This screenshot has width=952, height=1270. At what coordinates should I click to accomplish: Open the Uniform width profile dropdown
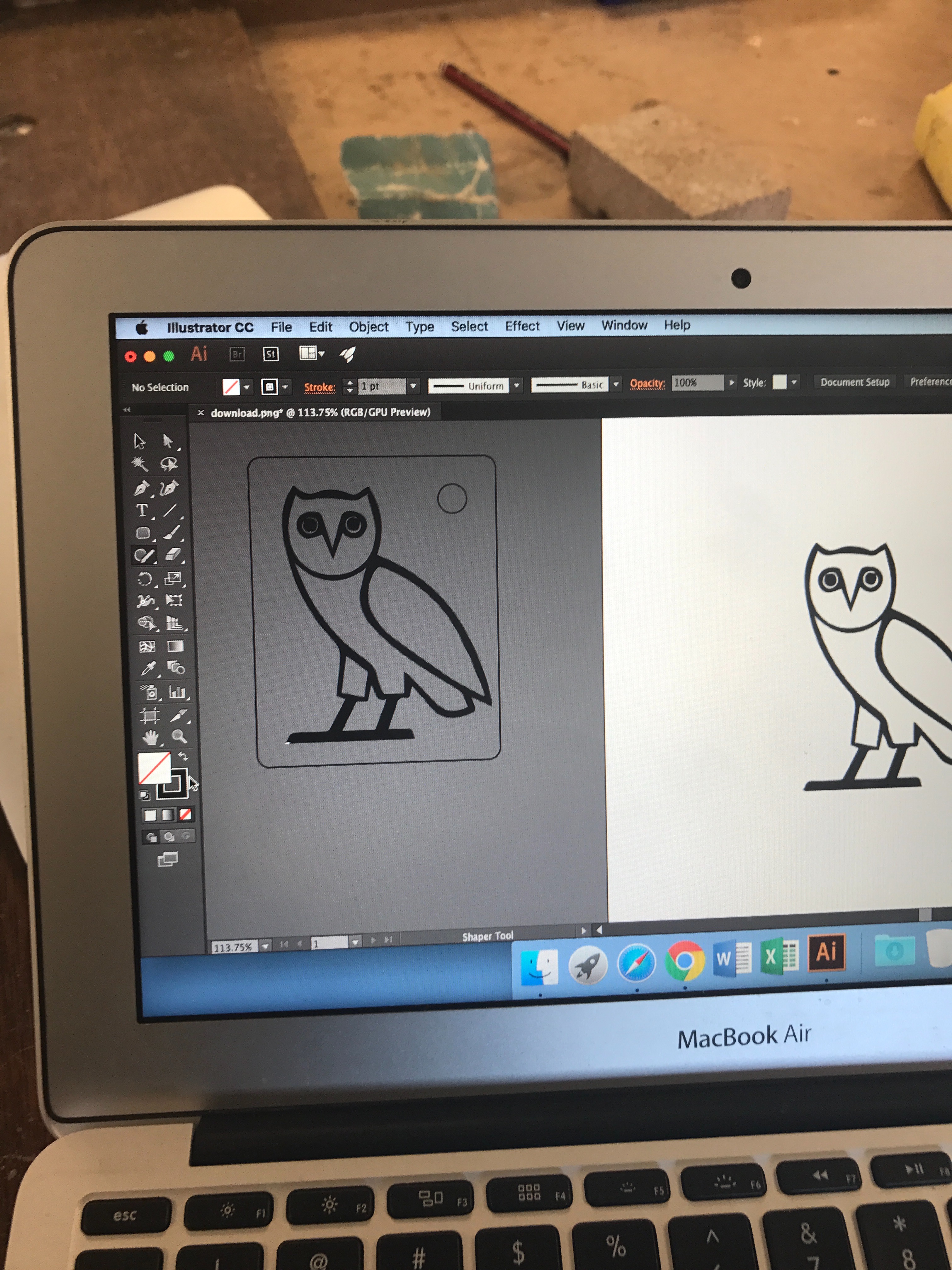[x=517, y=385]
